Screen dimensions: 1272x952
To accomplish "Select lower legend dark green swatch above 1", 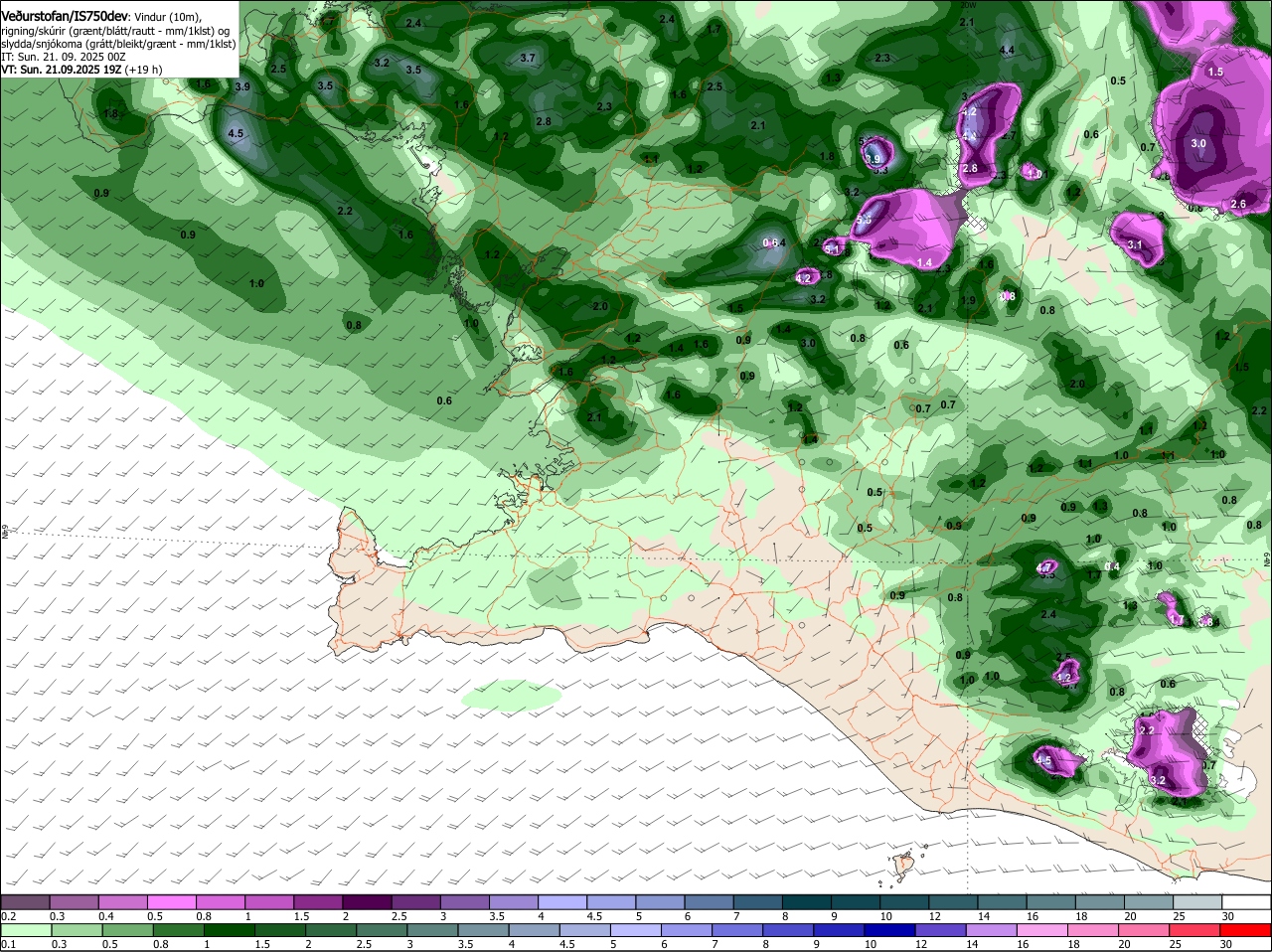I will (230, 929).
